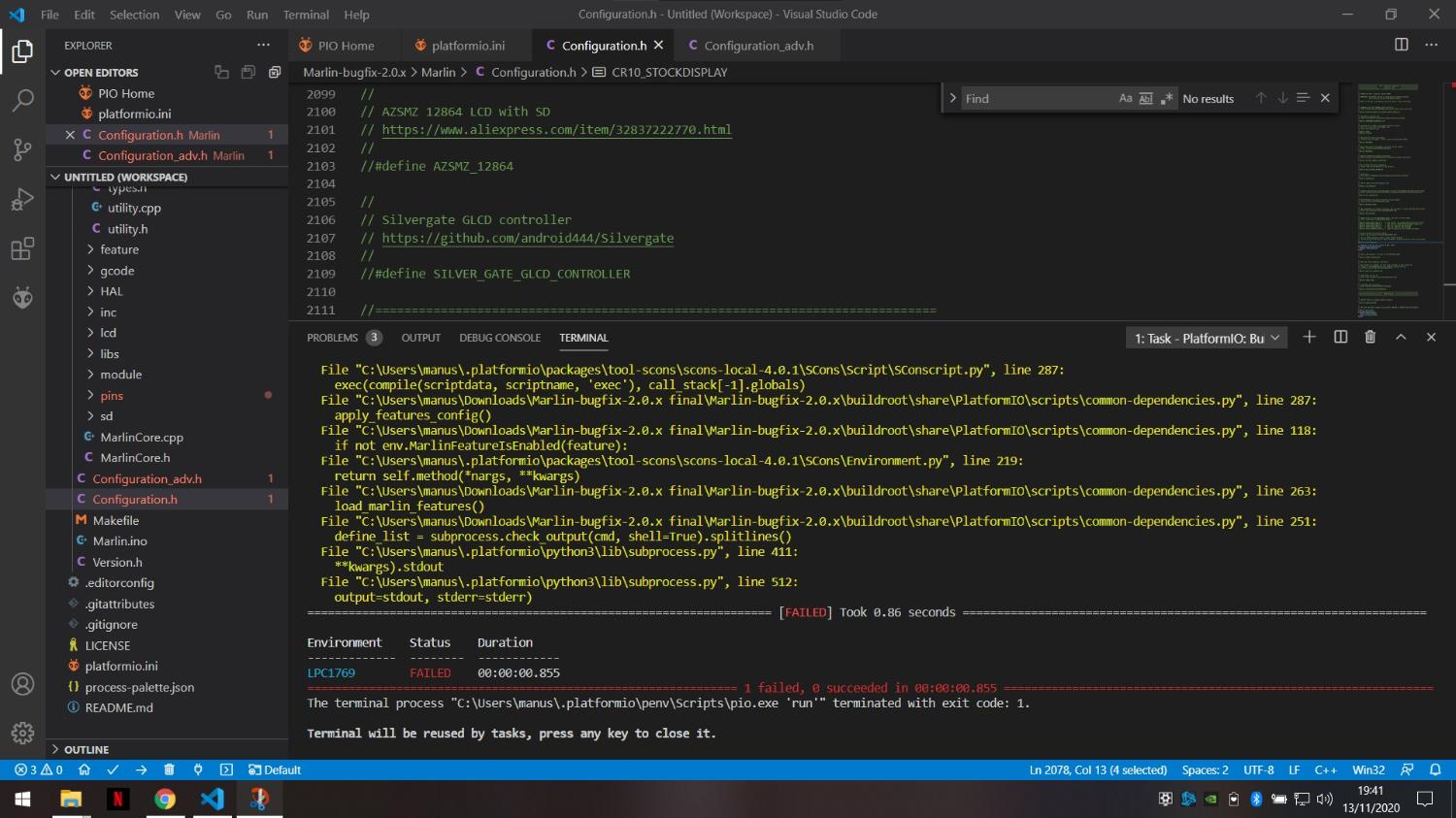Expand the feature folder
The height and width of the screenshot is (818, 1456).
click(x=119, y=249)
